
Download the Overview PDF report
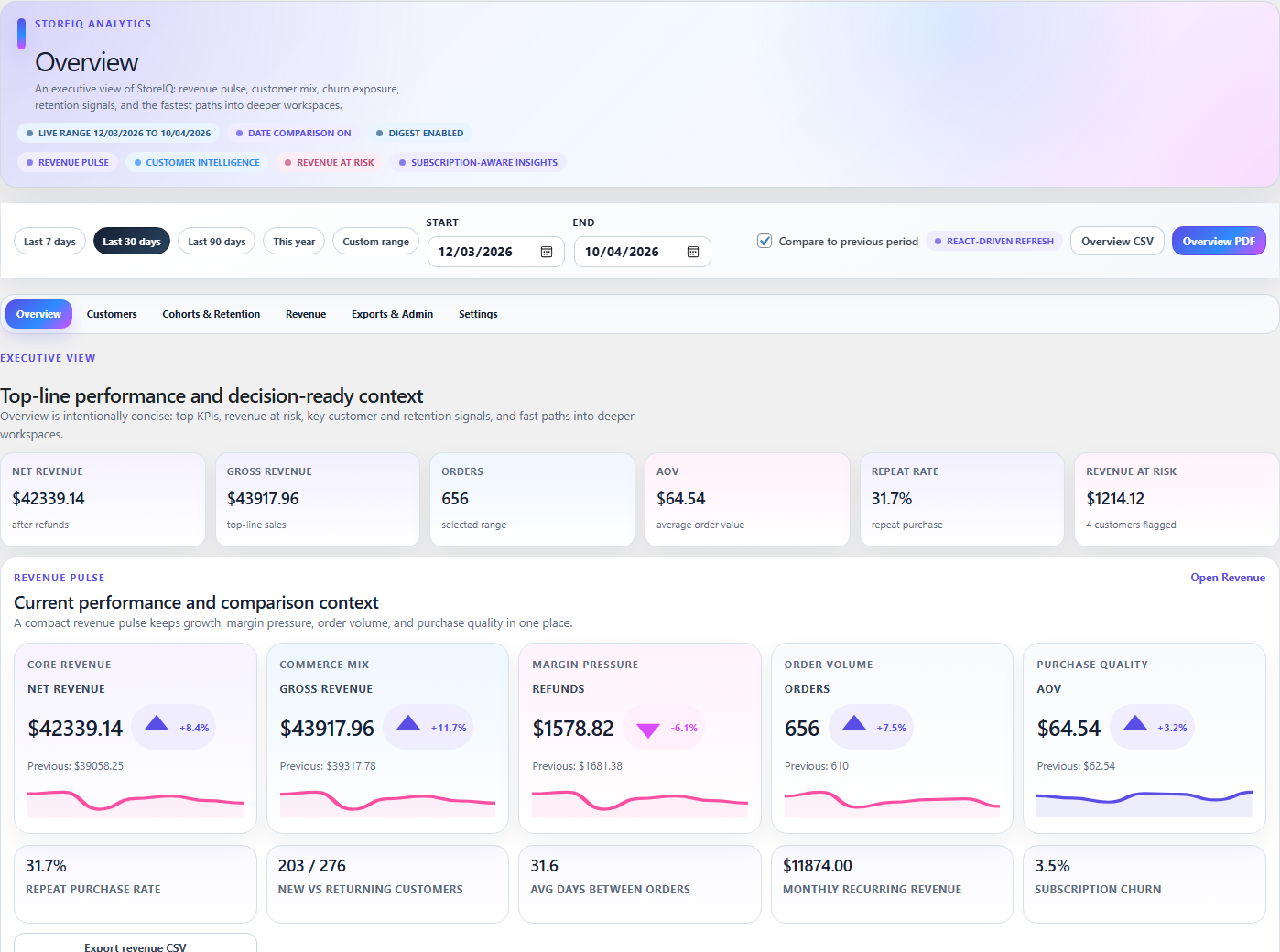click(x=1219, y=241)
